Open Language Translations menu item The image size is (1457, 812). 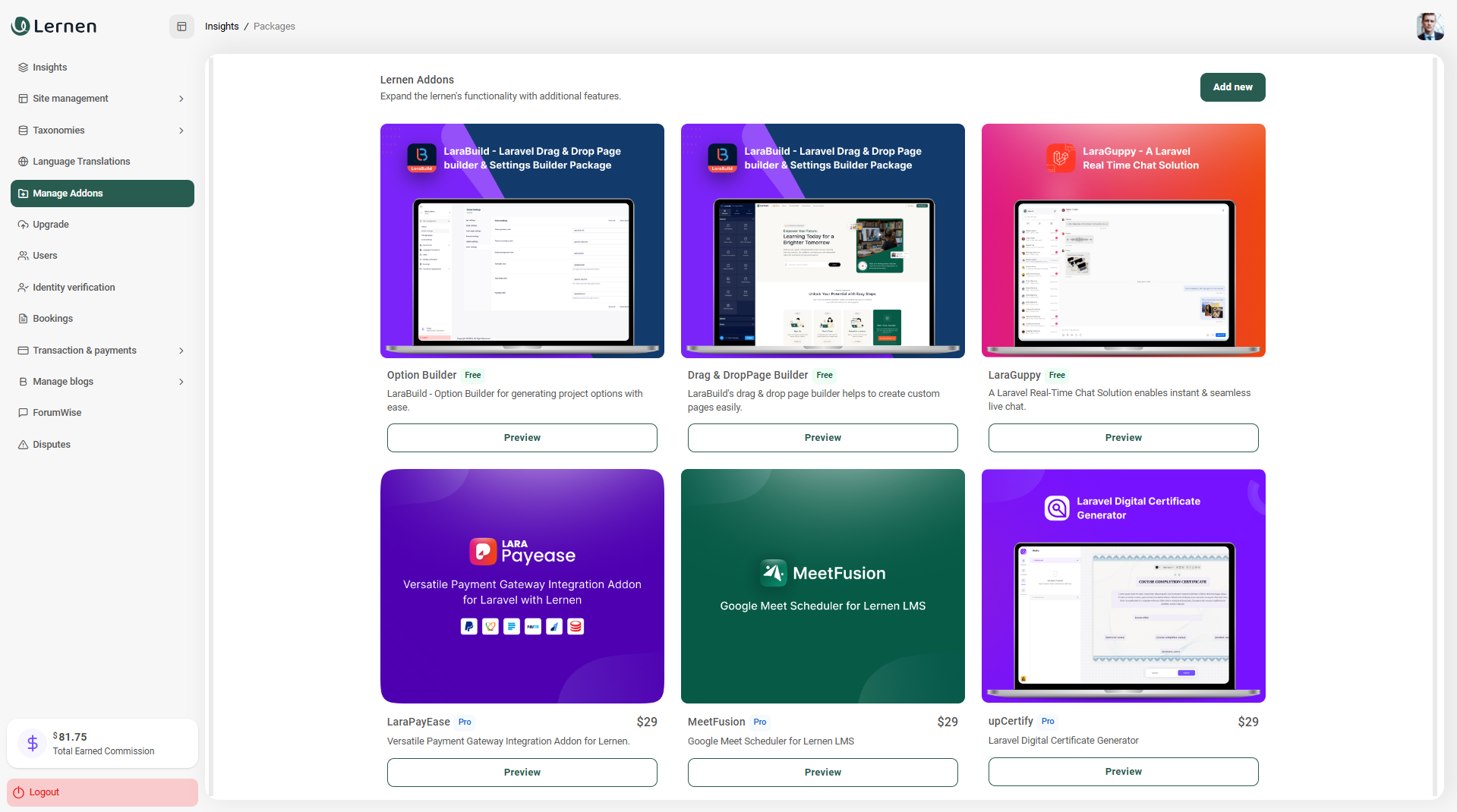point(81,162)
